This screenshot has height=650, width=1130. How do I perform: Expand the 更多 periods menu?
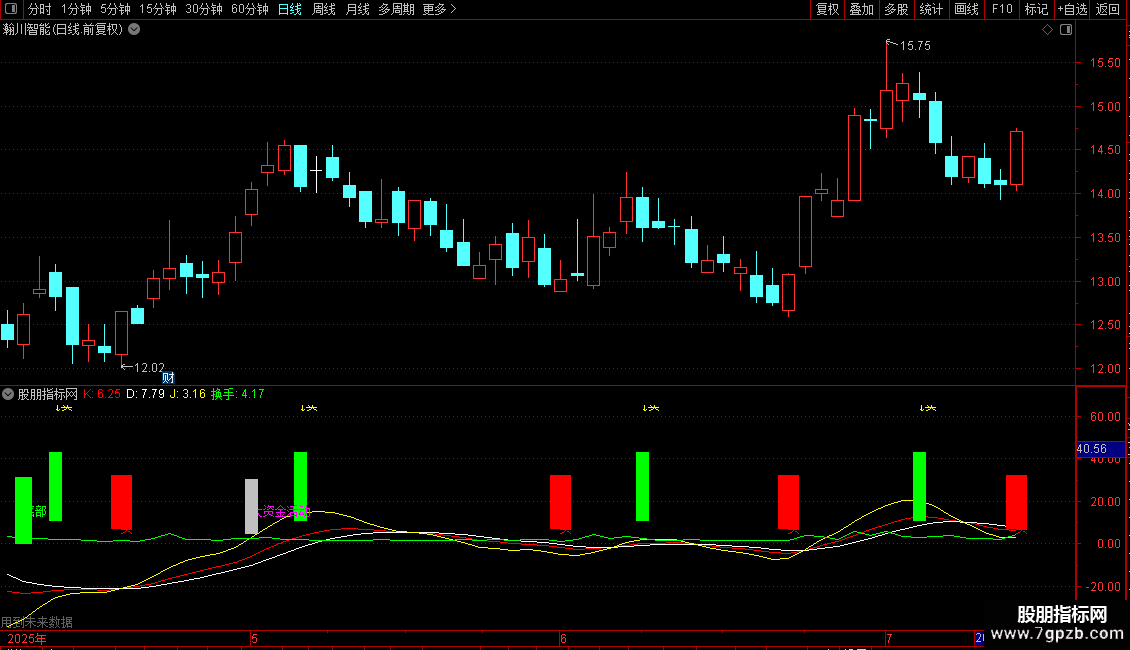tap(439, 9)
